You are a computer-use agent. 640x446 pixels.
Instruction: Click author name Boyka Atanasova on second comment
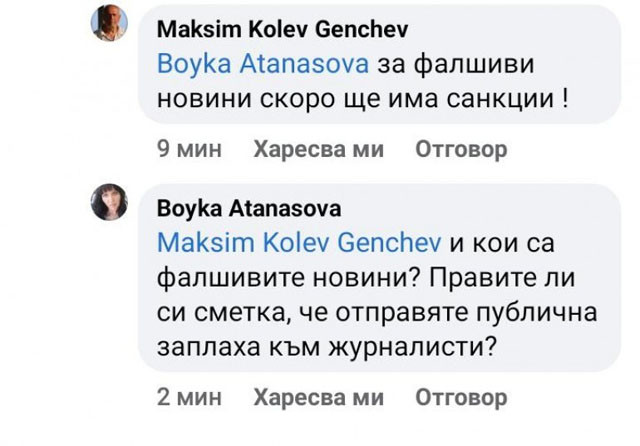pyautogui.click(x=249, y=209)
